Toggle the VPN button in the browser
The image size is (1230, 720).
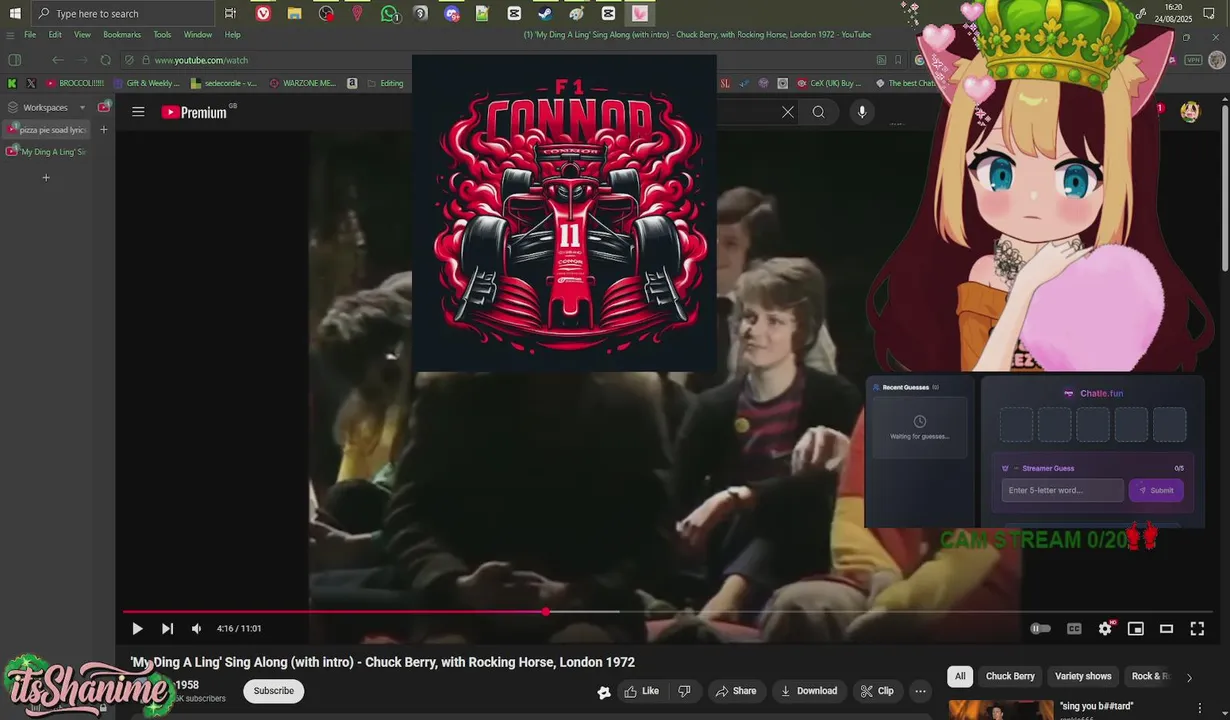(1193, 60)
